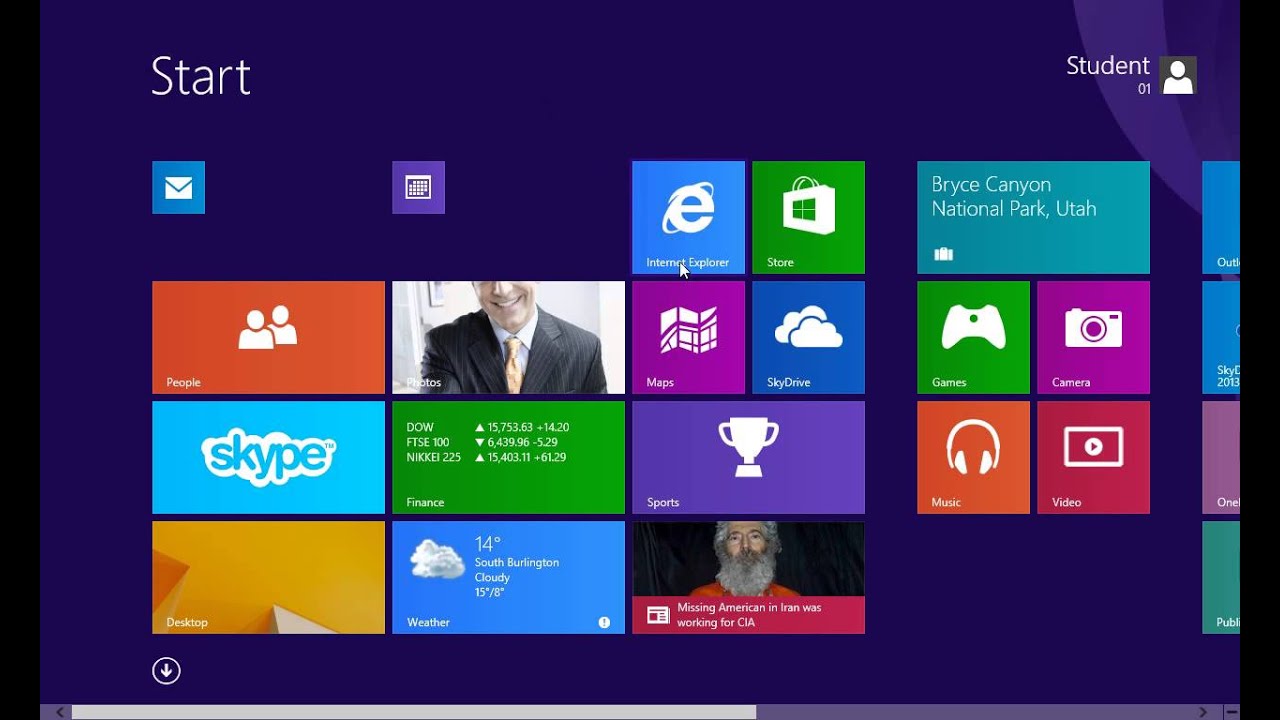This screenshot has height=720, width=1280.
Task: Open the Weather tile
Action: pyautogui.click(x=508, y=577)
